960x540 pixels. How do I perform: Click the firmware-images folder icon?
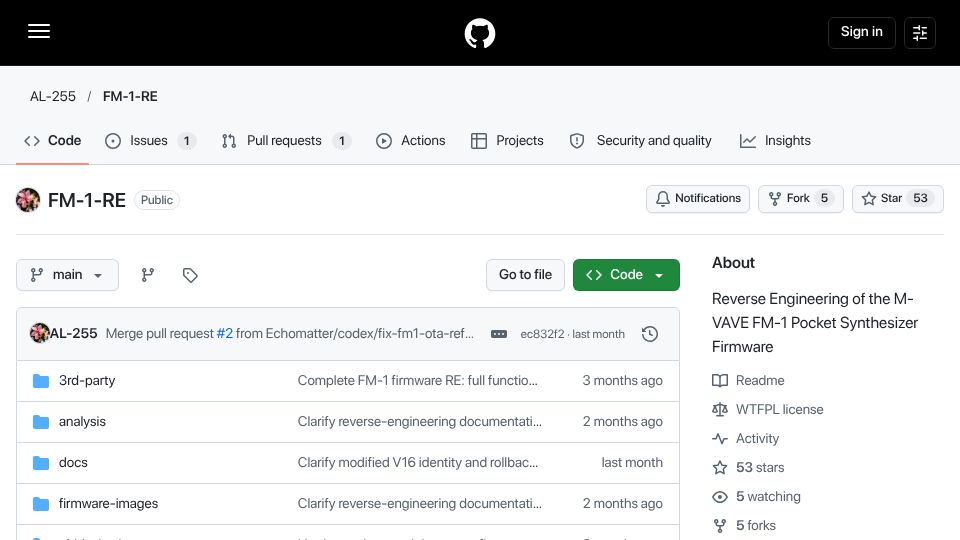click(41, 504)
